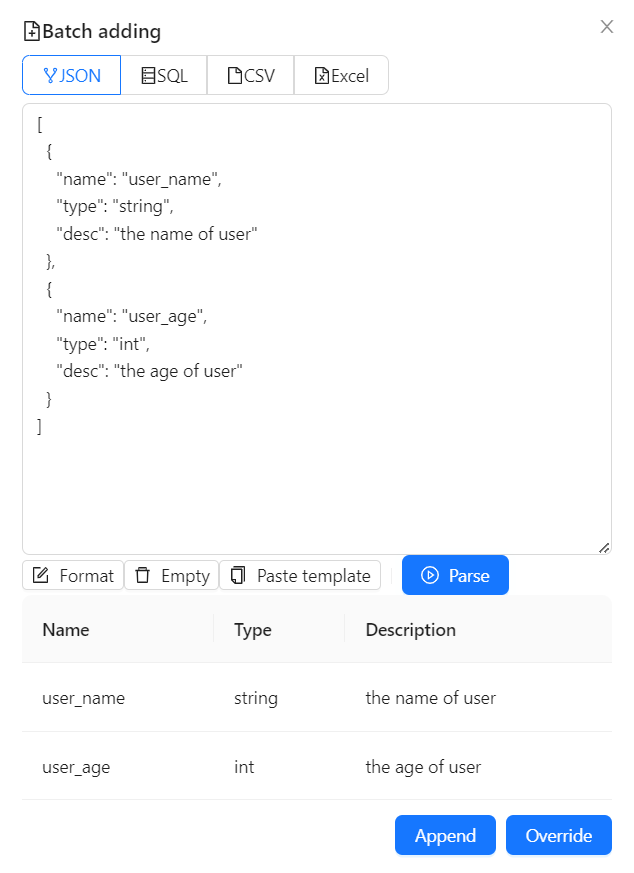Click the Parse play circle icon

(431, 575)
